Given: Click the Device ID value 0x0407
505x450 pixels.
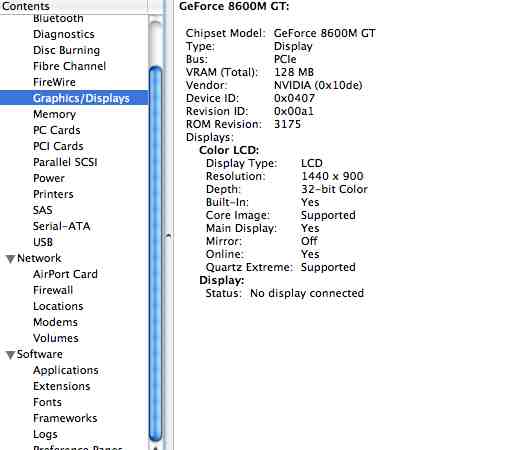Looking at the screenshot, I should [294, 98].
